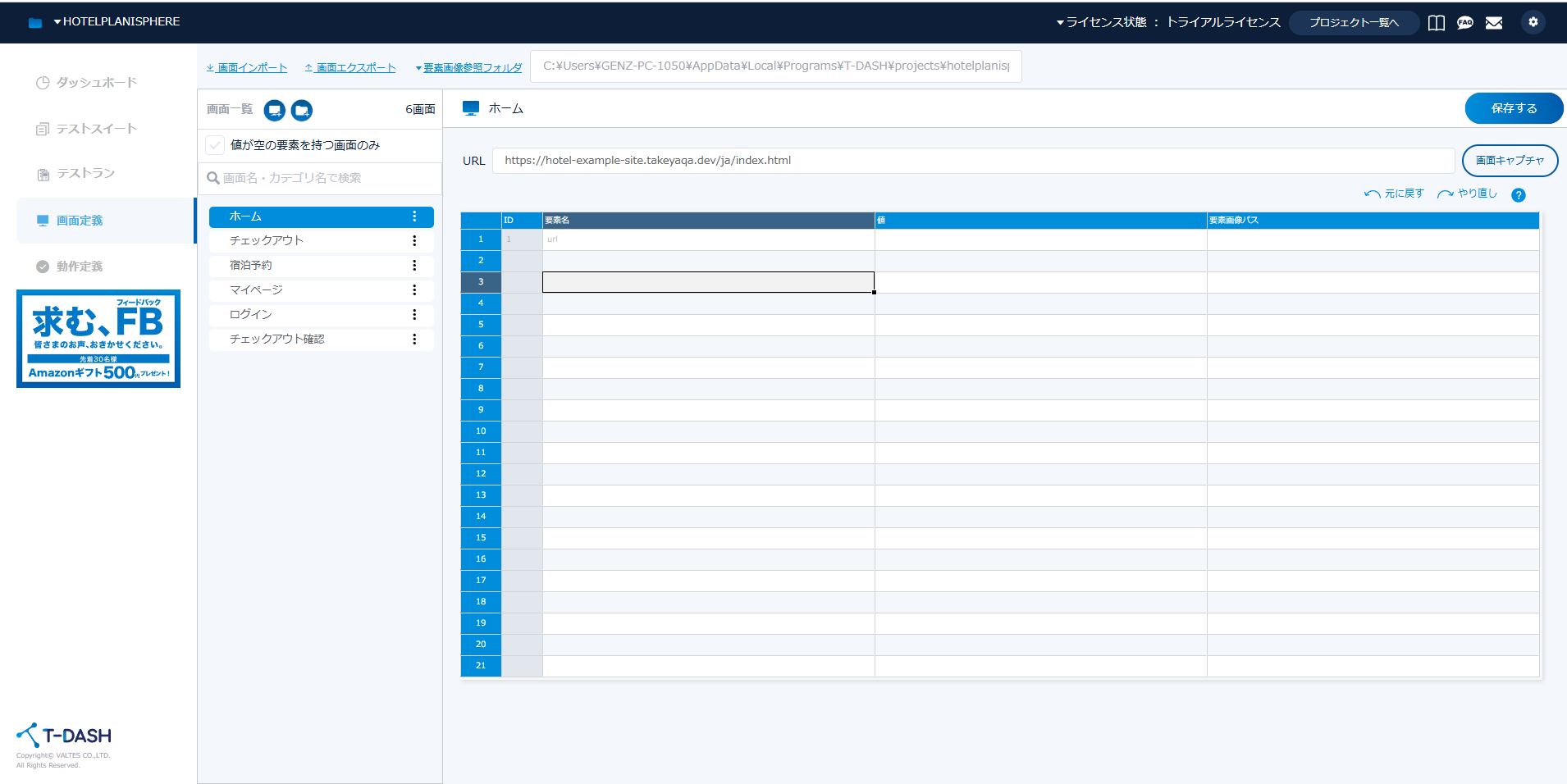The image size is (1567, 784).
Task: Select row header 21 in the table
Action: (x=481, y=666)
